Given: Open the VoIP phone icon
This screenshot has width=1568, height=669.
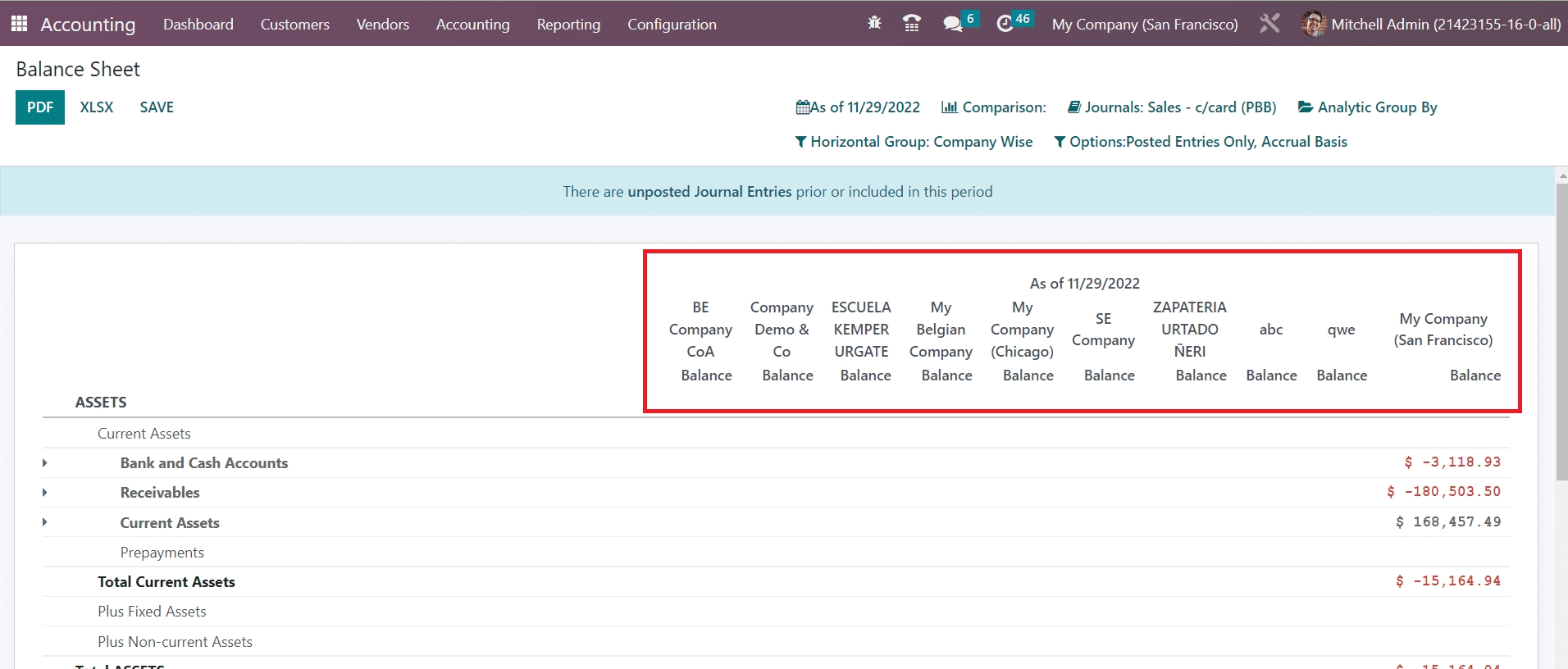Looking at the screenshot, I should point(911,24).
